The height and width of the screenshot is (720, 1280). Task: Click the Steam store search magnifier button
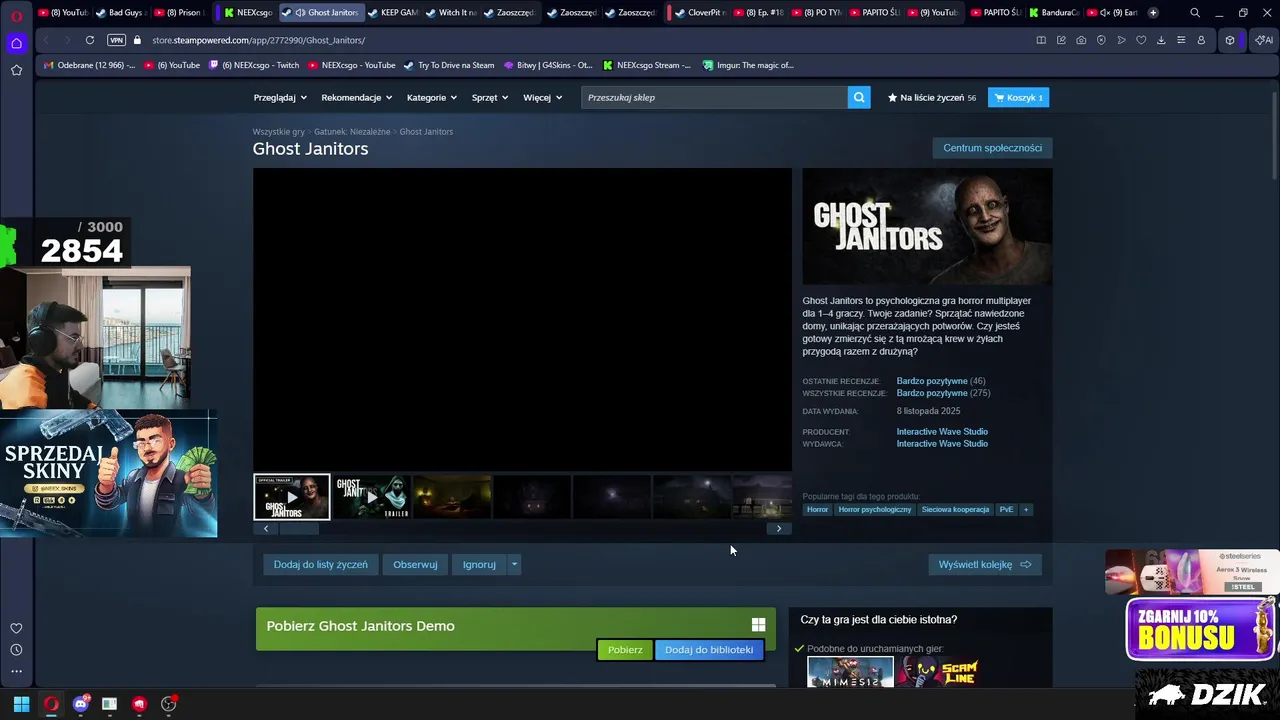859,97
